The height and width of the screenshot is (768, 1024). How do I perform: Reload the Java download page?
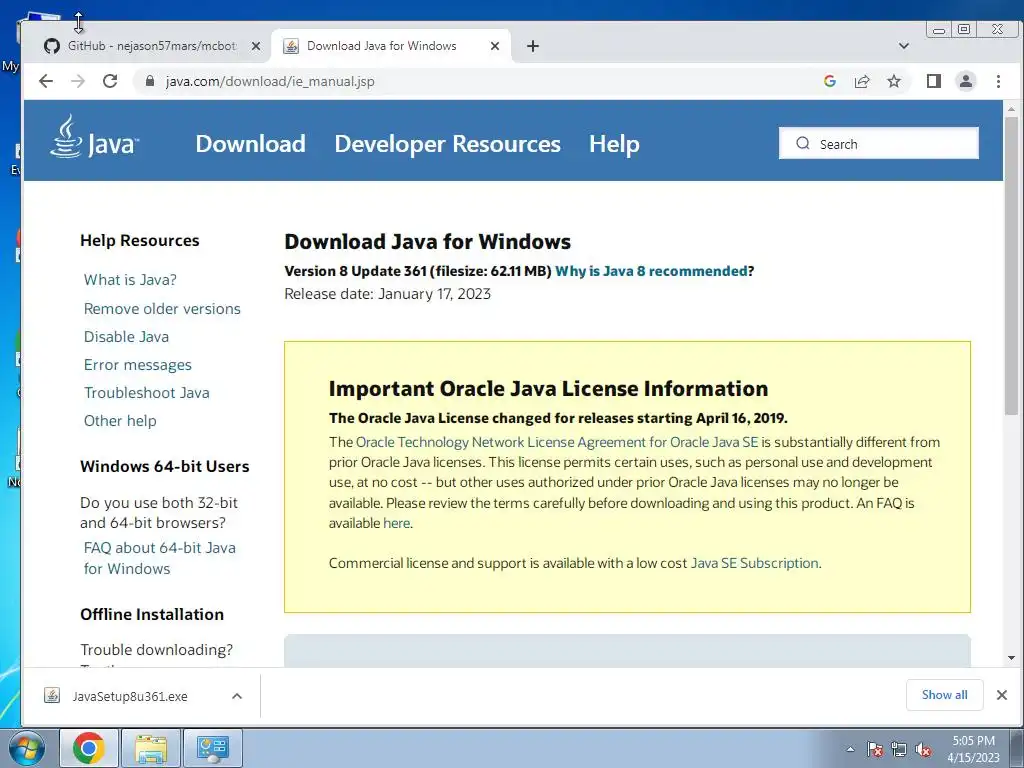click(110, 81)
